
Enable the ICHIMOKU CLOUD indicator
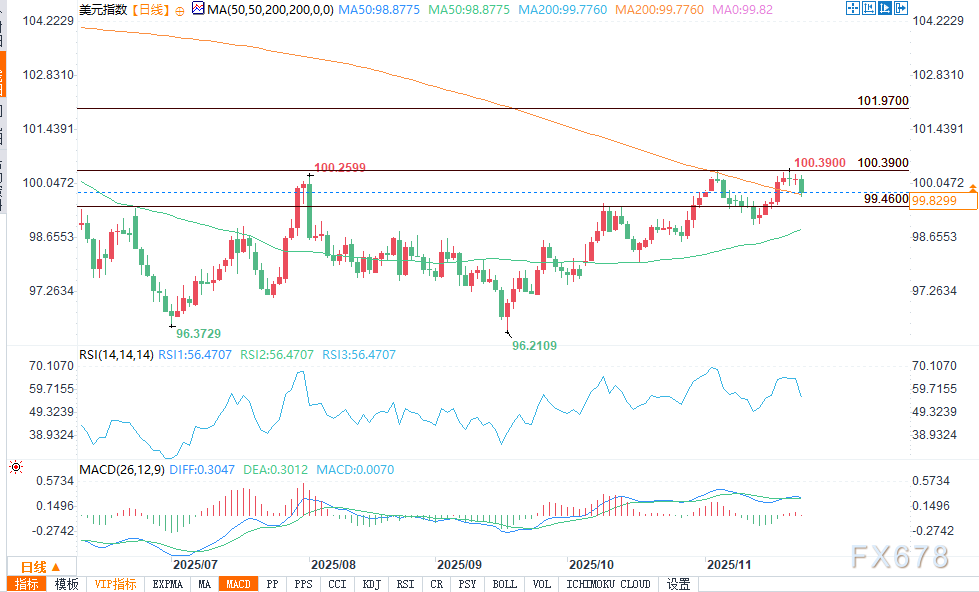[x=608, y=584]
